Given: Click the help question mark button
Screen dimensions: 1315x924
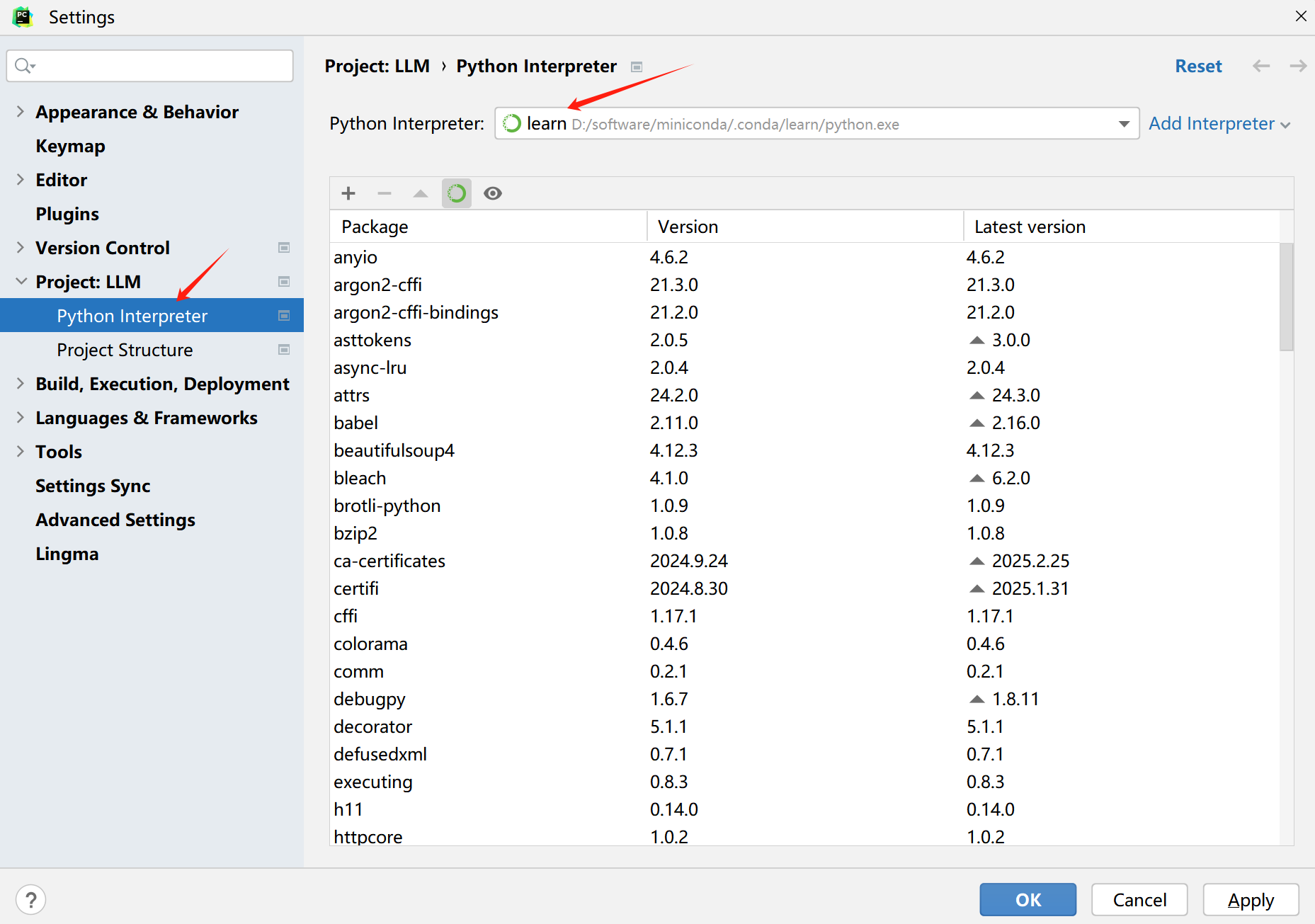Looking at the screenshot, I should click(30, 900).
